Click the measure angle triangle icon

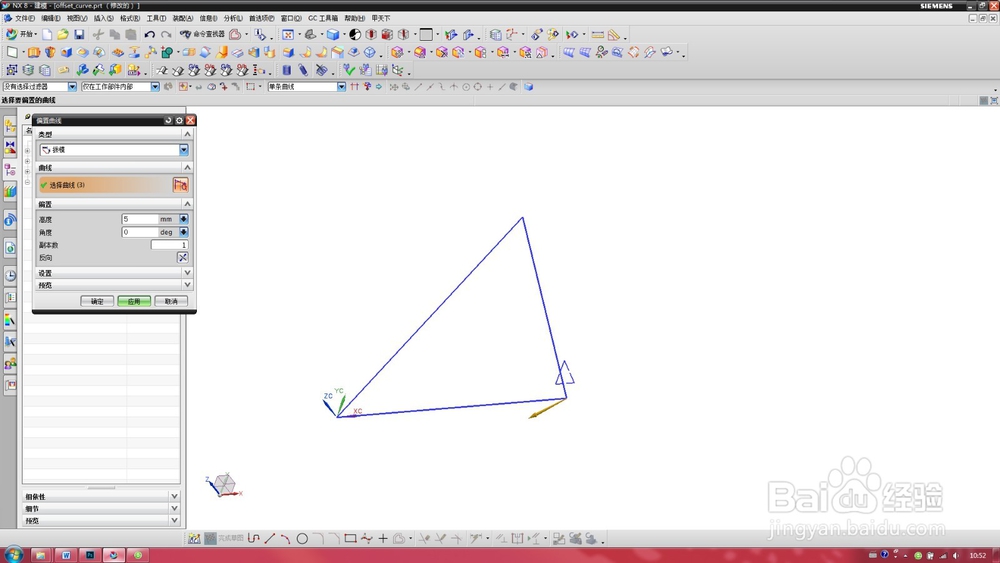tap(614, 34)
